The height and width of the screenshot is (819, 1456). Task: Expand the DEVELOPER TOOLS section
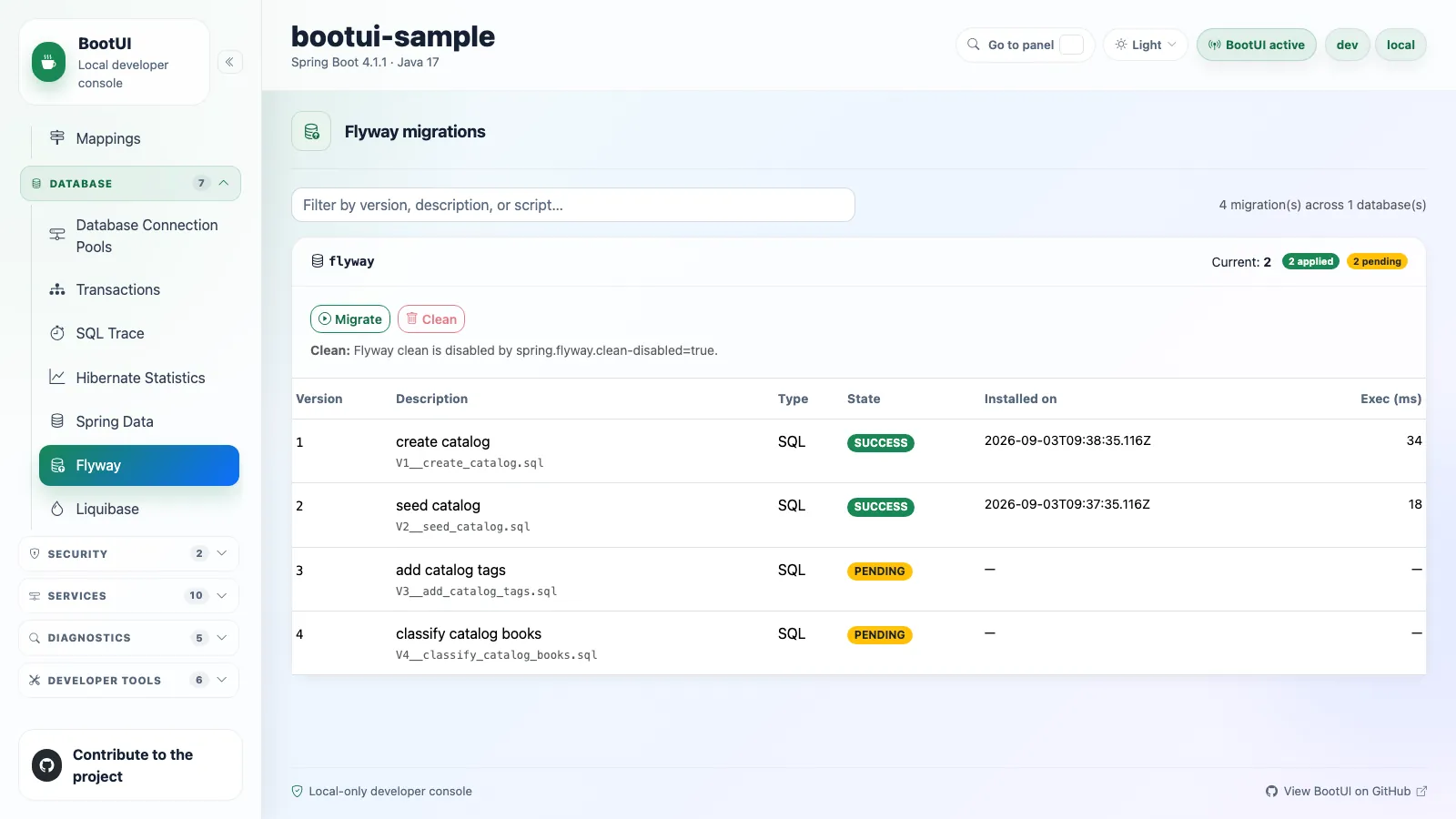click(x=129, y=680)
